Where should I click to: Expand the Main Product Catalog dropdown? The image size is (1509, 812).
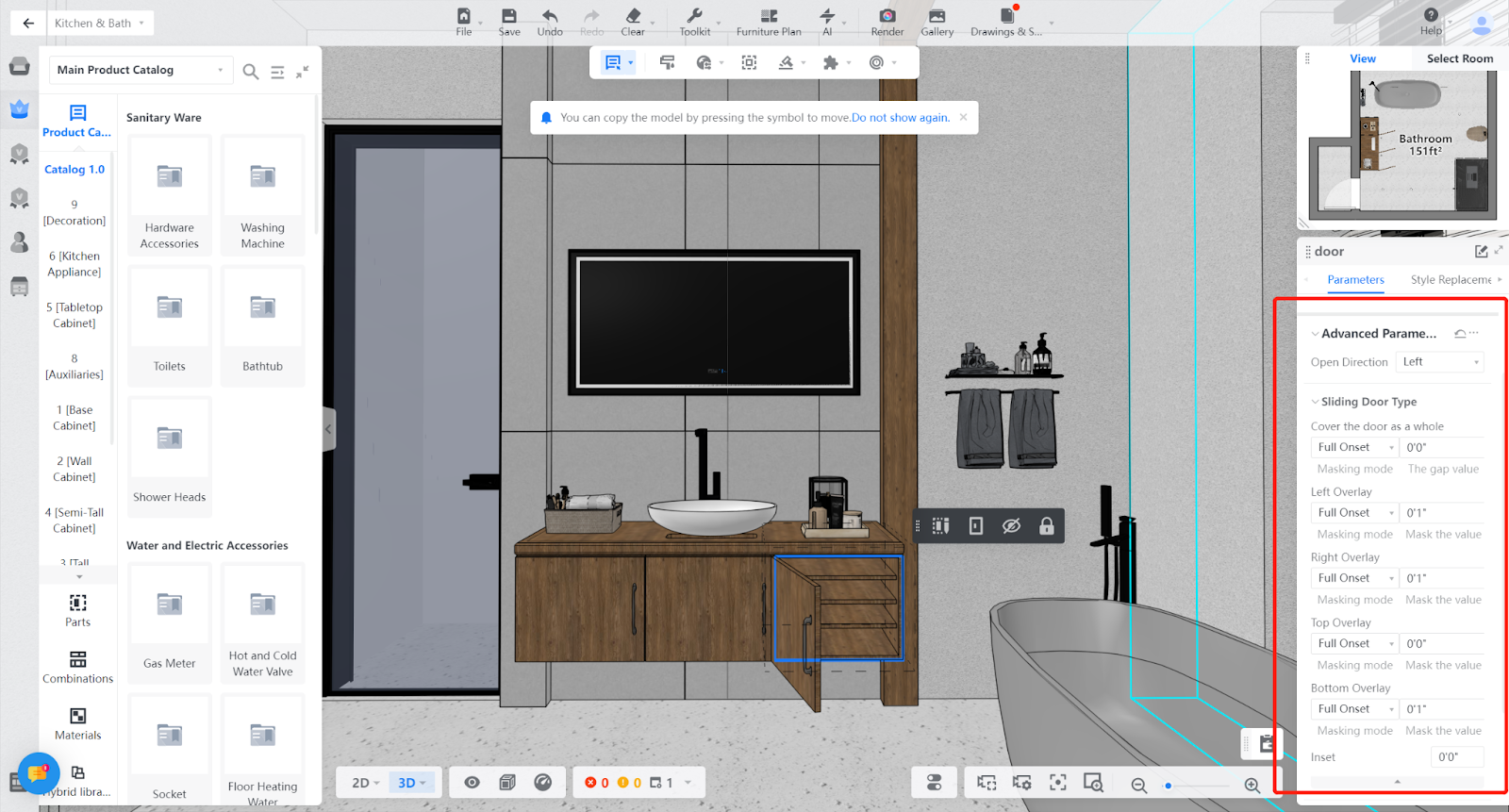point(141,70)
